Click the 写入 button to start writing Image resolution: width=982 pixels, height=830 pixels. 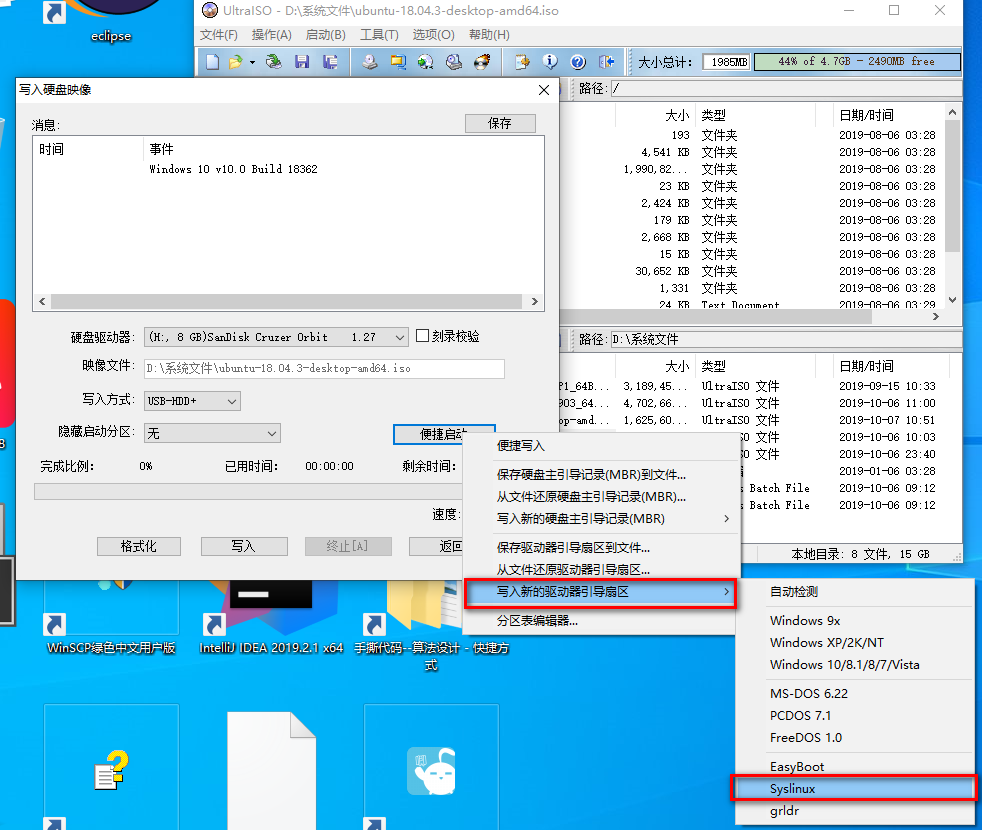[x=244, y=546]
